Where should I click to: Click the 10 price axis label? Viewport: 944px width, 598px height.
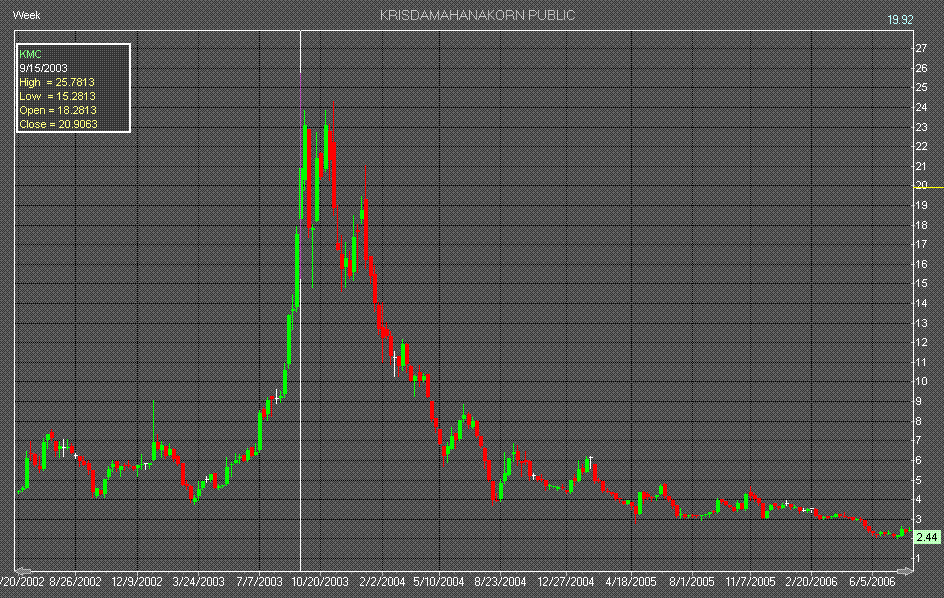[x=921, y=381]
